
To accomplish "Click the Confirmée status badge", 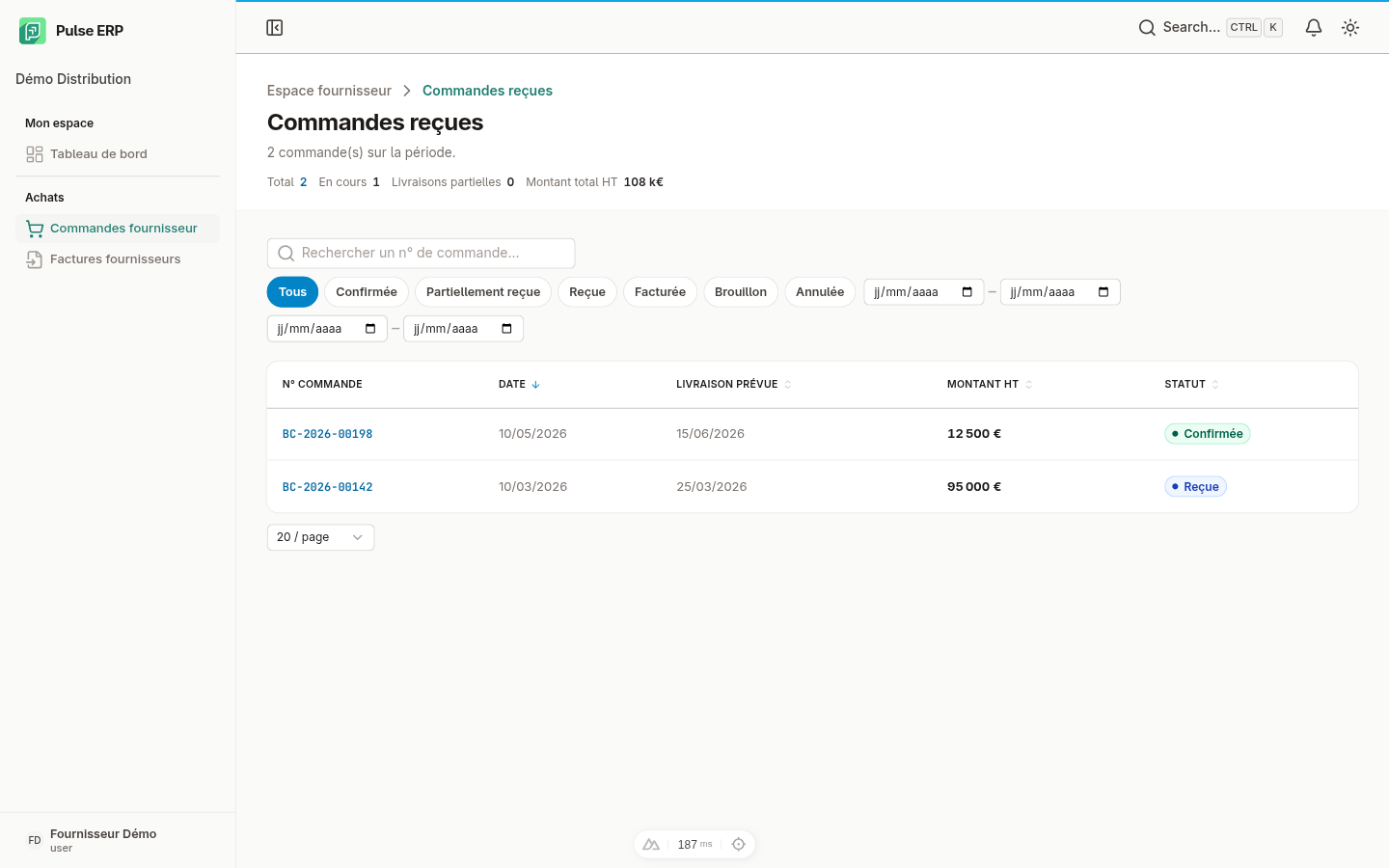I will click(x=1208, y=434).
